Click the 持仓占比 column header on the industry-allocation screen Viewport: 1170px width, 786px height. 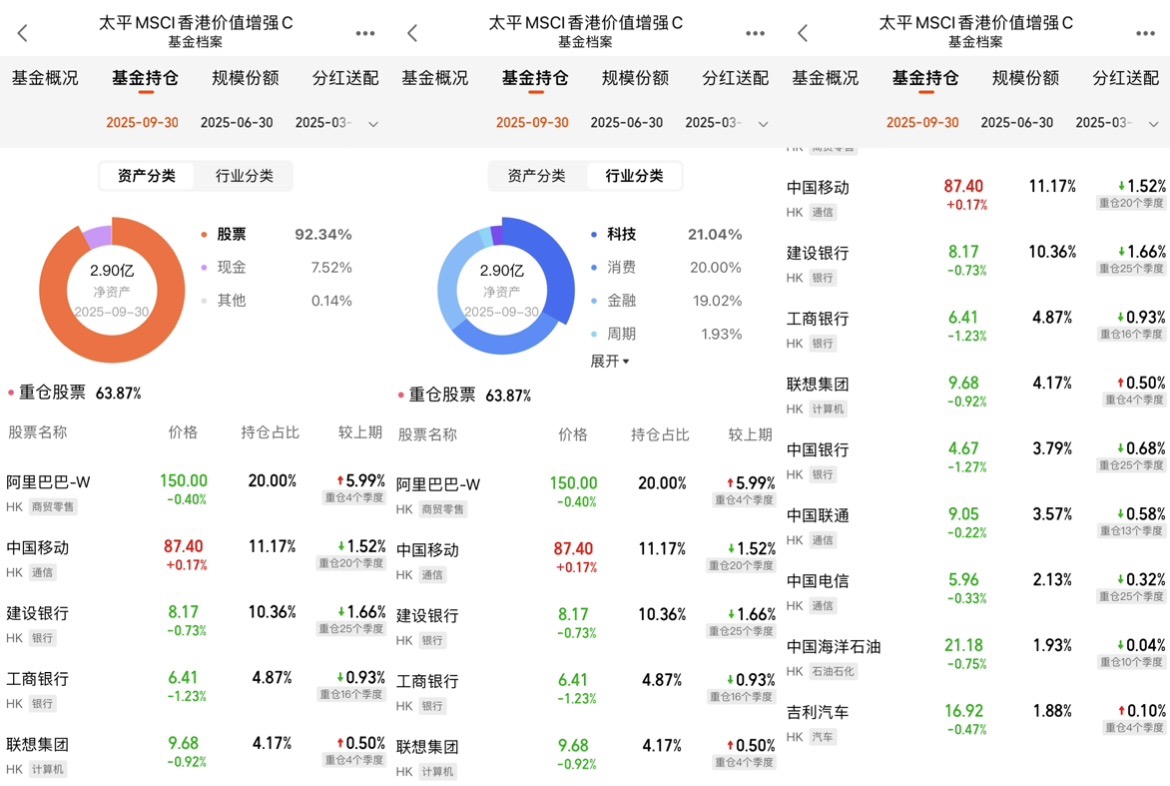660,434
